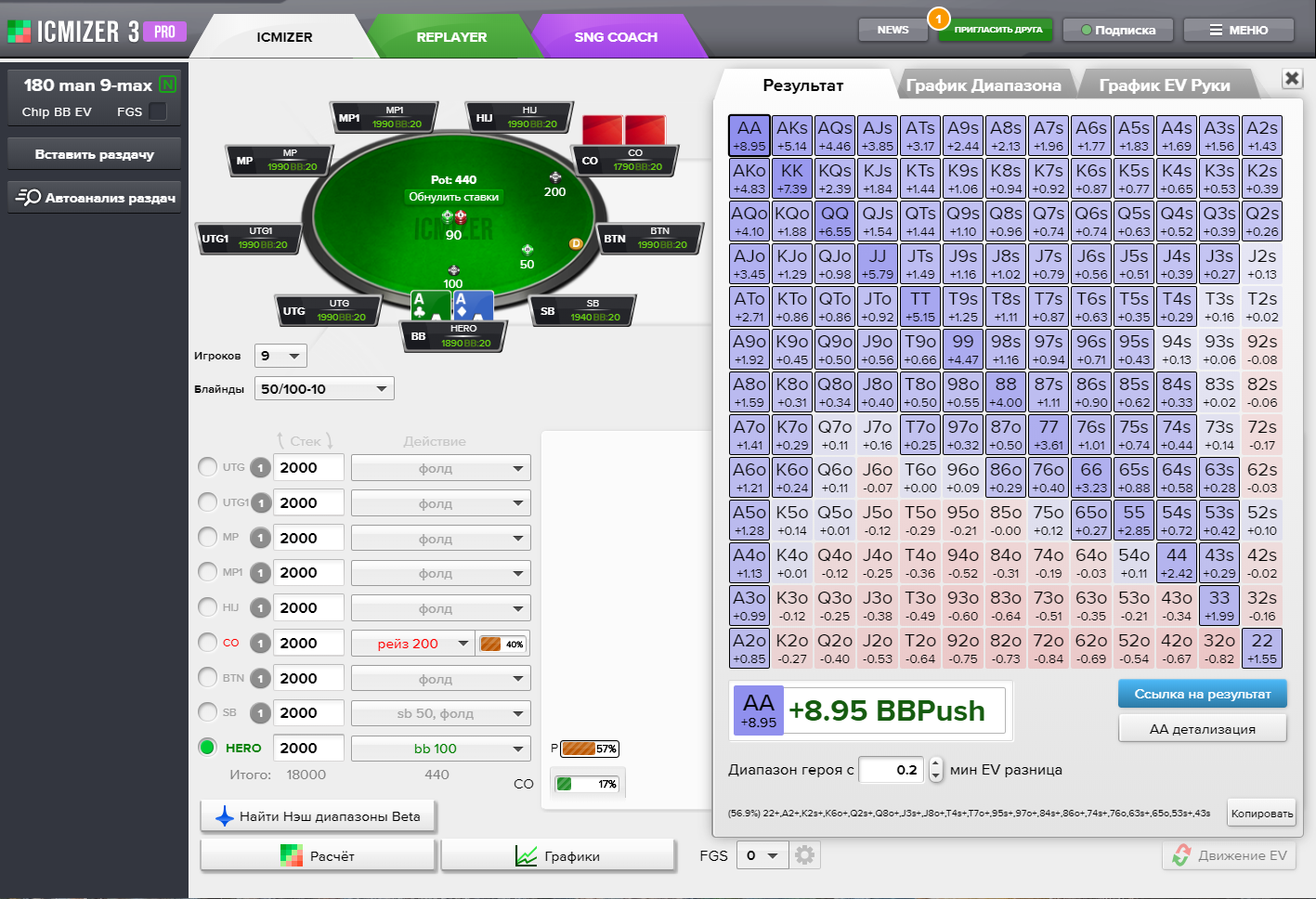
Task: Select the BTN position radio button
Action: tap(208, 677)
